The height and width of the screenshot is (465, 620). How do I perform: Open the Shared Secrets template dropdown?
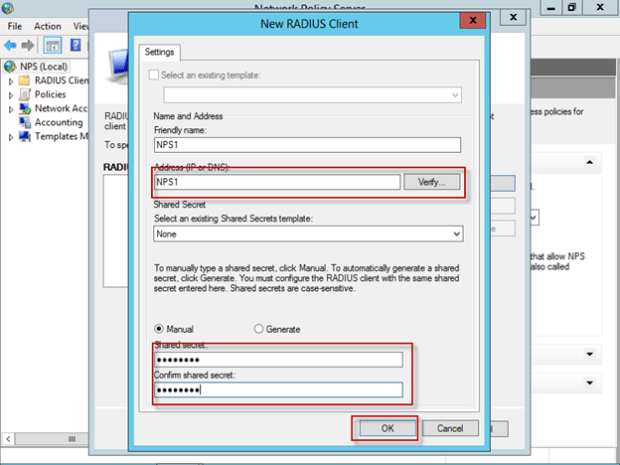(456, 233)
